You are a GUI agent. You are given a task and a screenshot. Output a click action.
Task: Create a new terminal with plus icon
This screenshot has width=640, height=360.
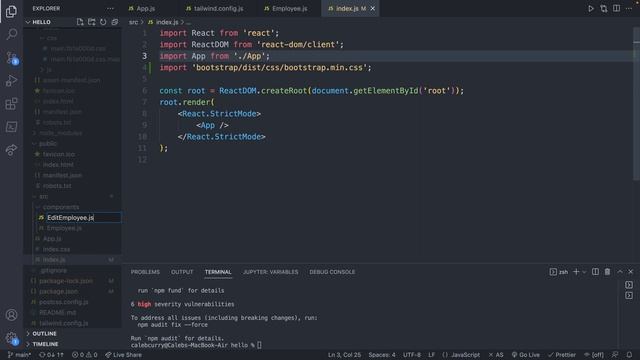point(576,272)
